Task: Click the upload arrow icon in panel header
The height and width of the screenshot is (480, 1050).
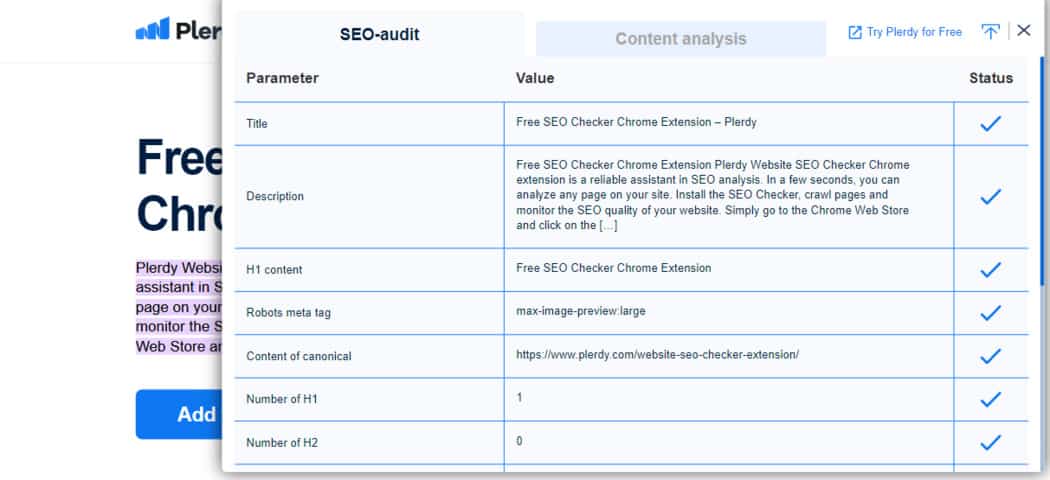Action: click(990, 31)
